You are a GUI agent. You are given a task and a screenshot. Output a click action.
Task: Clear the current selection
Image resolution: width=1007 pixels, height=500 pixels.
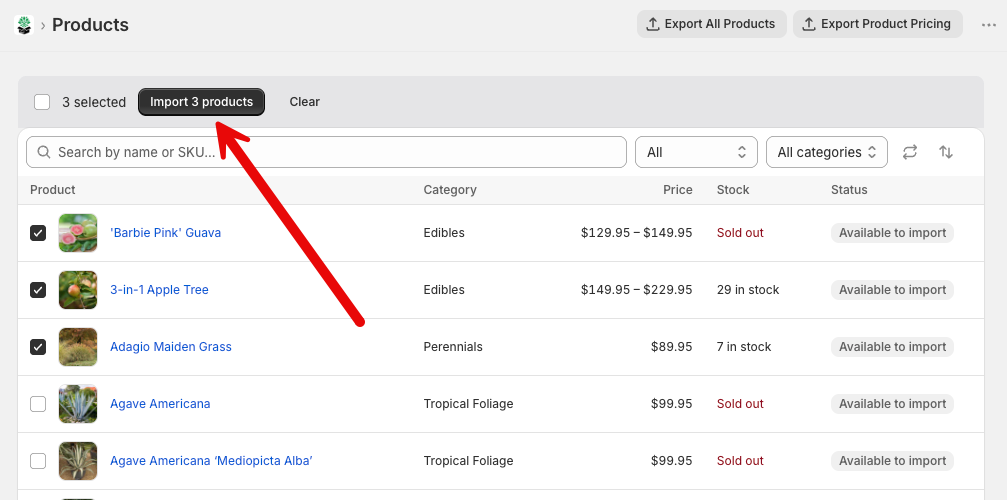click(x=304, y=102)
